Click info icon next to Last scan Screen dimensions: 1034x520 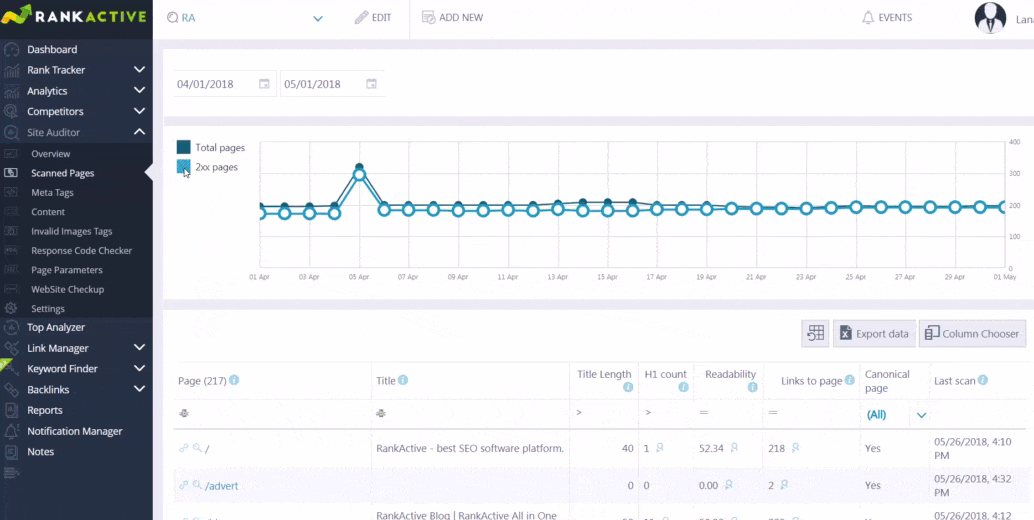pyautogui.click(x=983, y=380)
